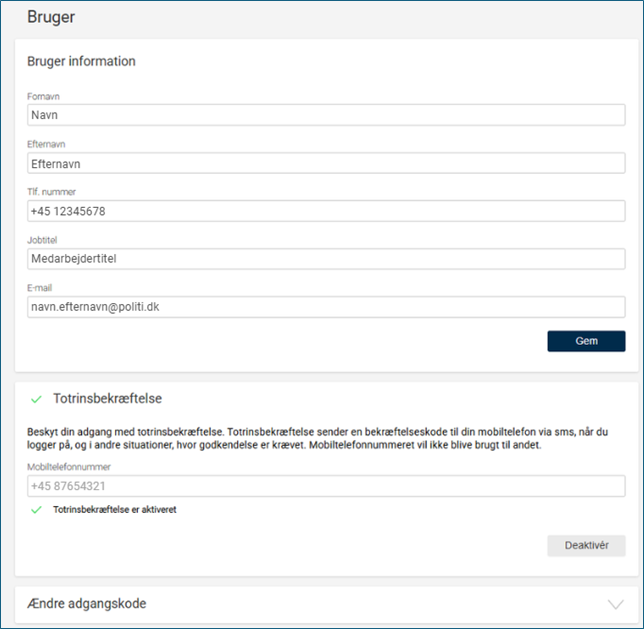Click the checkmark next to 'Totrinsbekræftelse er aktiveret'

pyautogui.click(x=36, y=509)
